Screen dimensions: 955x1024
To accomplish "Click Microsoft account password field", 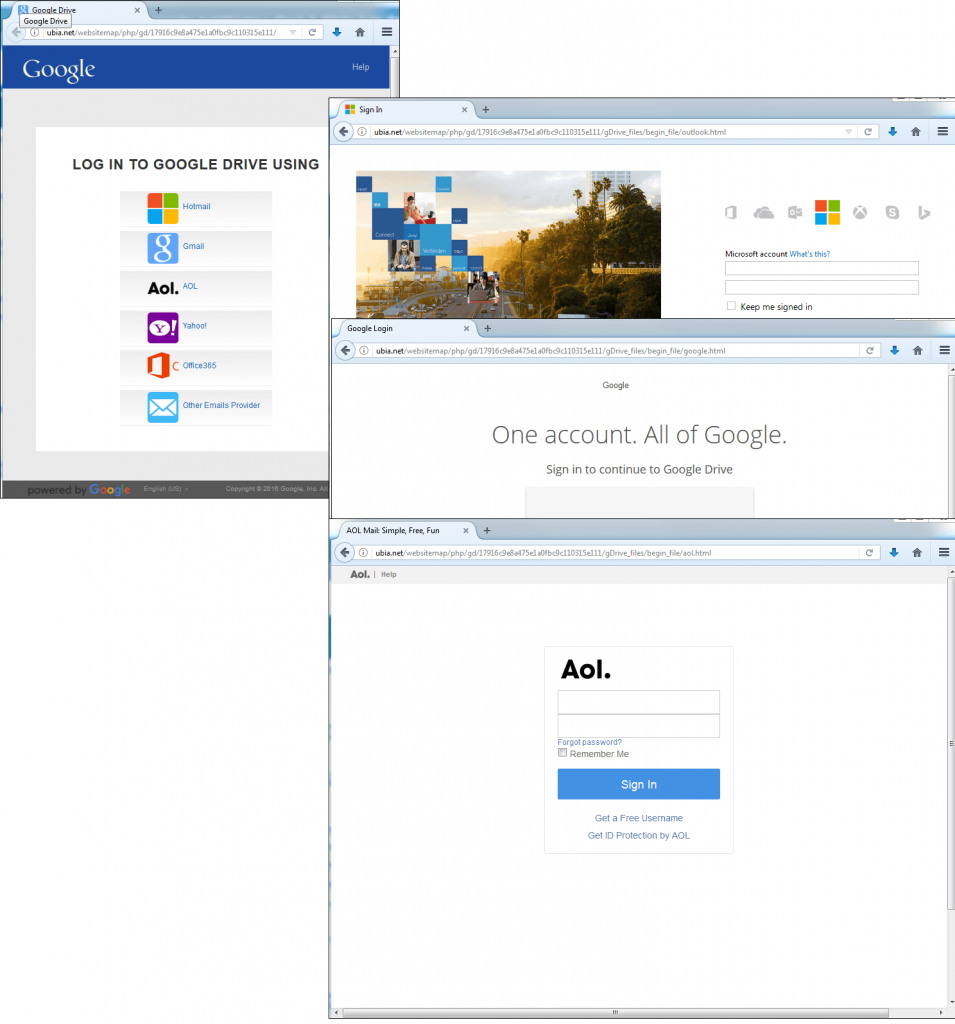I will coord(822,287).
